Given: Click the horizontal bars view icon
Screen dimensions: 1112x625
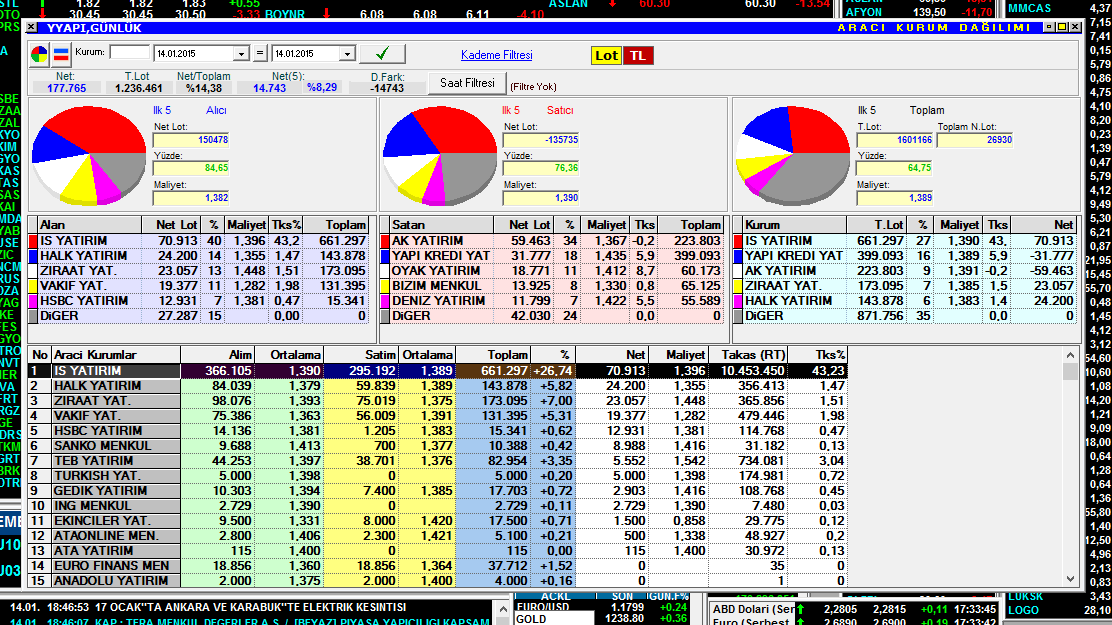Looking at the screenshot, I should (x=61, y=54).
